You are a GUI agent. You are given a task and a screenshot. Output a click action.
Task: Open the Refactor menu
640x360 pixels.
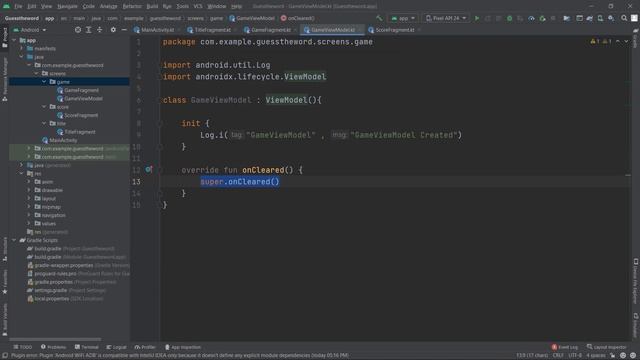pyautogui.click(x=132, y=7)
